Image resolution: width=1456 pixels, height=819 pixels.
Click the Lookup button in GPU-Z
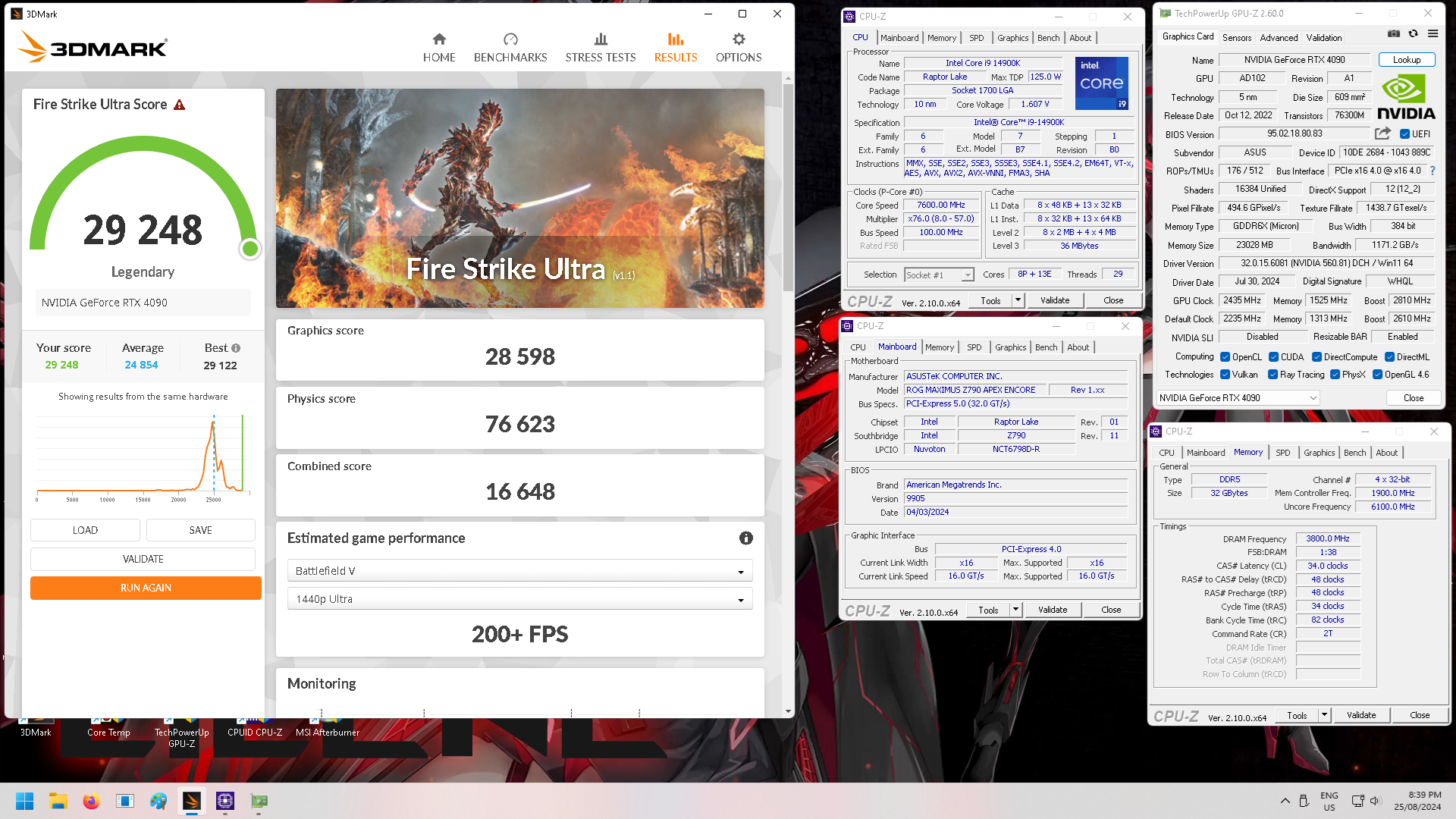click(x=1406, y=60)
